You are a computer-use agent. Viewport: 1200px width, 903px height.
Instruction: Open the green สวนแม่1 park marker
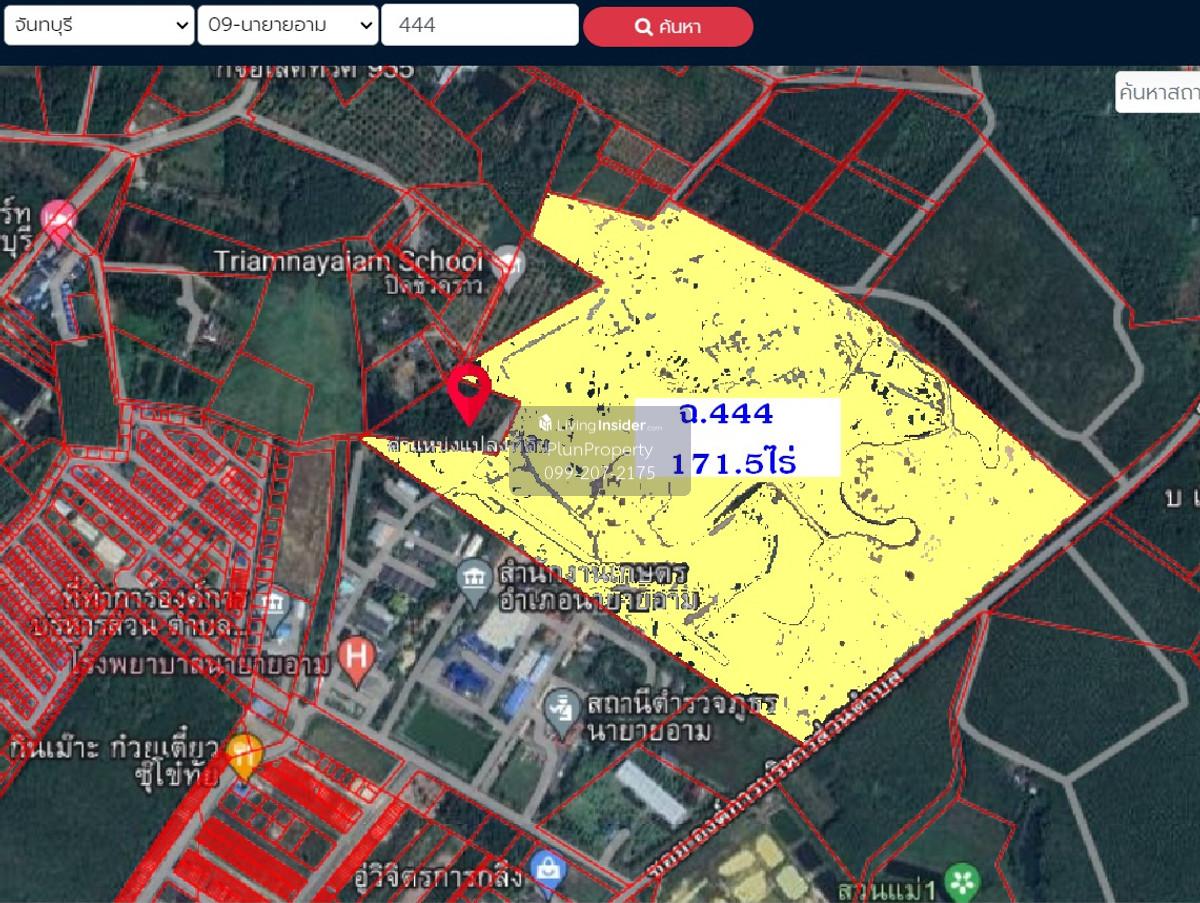962,881
